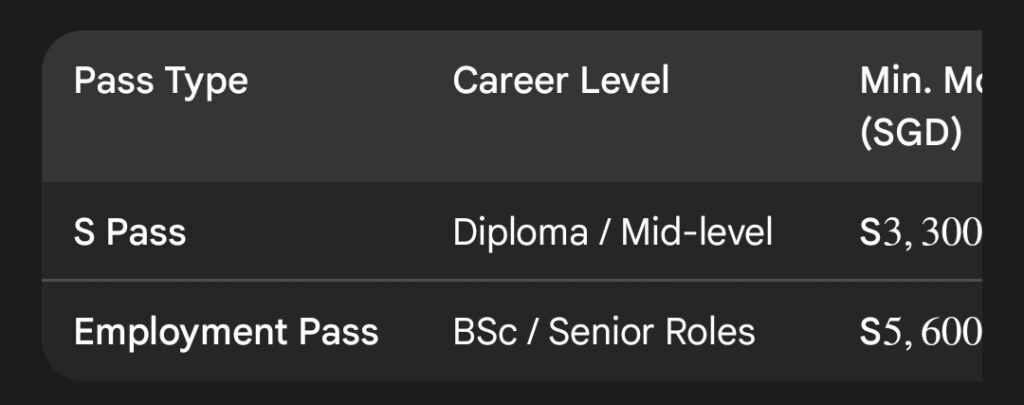Click the "(SGD)" label in the header
This screenshot has height=405, width=1024.
tap(910, 135)
